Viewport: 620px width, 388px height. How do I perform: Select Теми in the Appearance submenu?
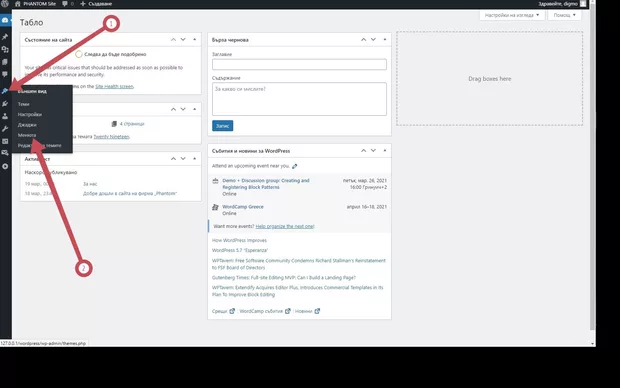23,104
